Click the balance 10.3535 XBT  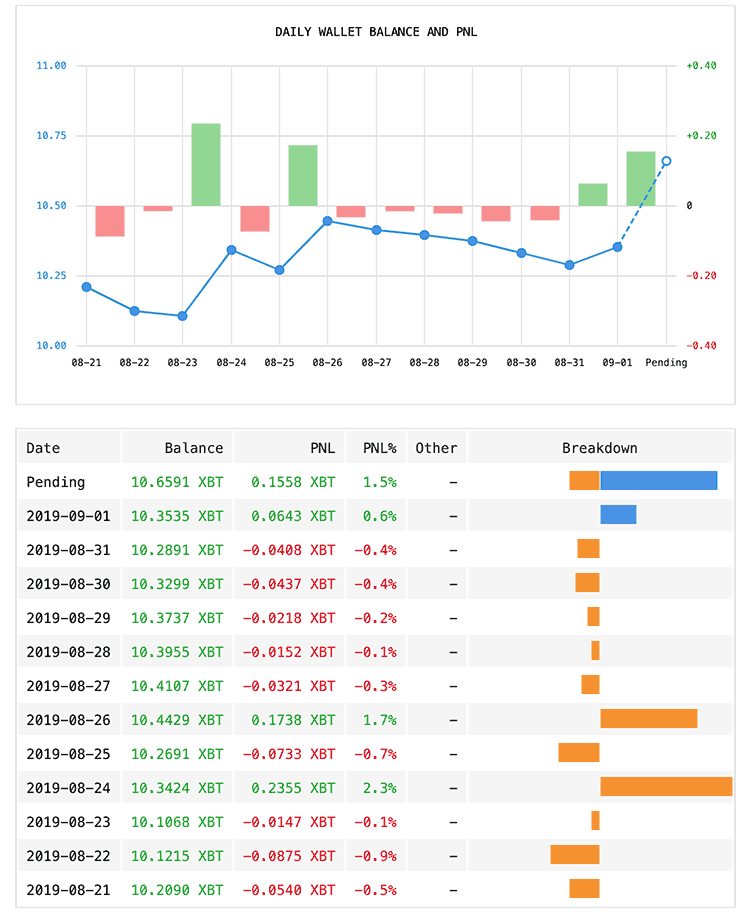tap(177, 516)
